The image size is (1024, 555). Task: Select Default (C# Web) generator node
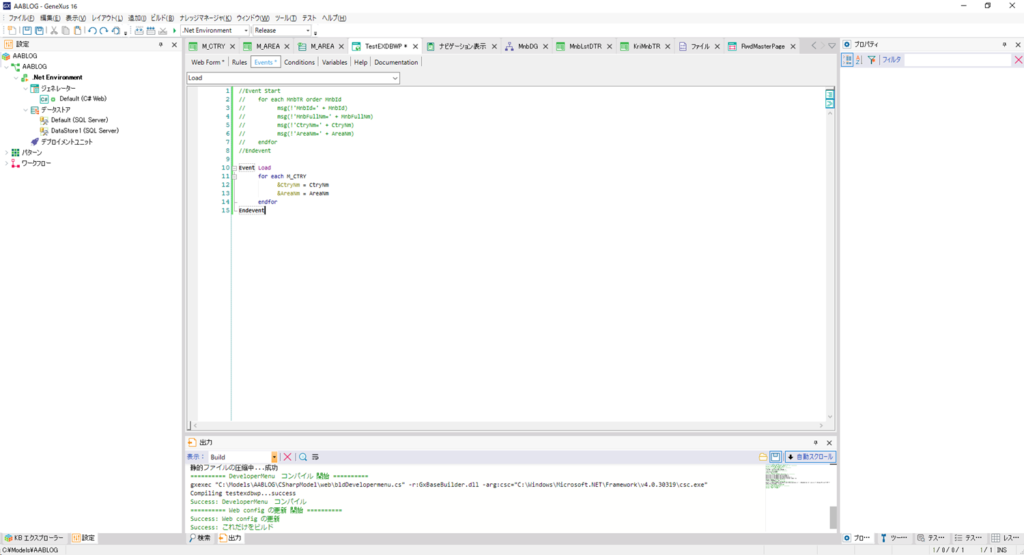pos(82,99)
